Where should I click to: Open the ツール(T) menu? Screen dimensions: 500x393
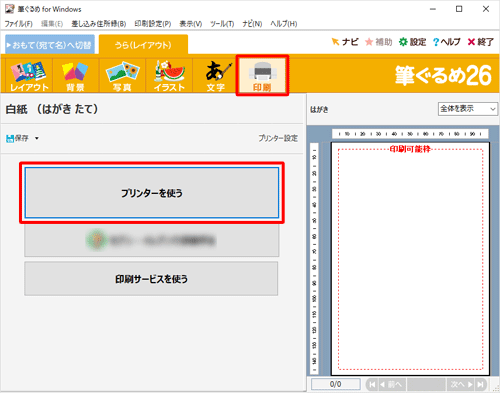click(x=222, y=24)
